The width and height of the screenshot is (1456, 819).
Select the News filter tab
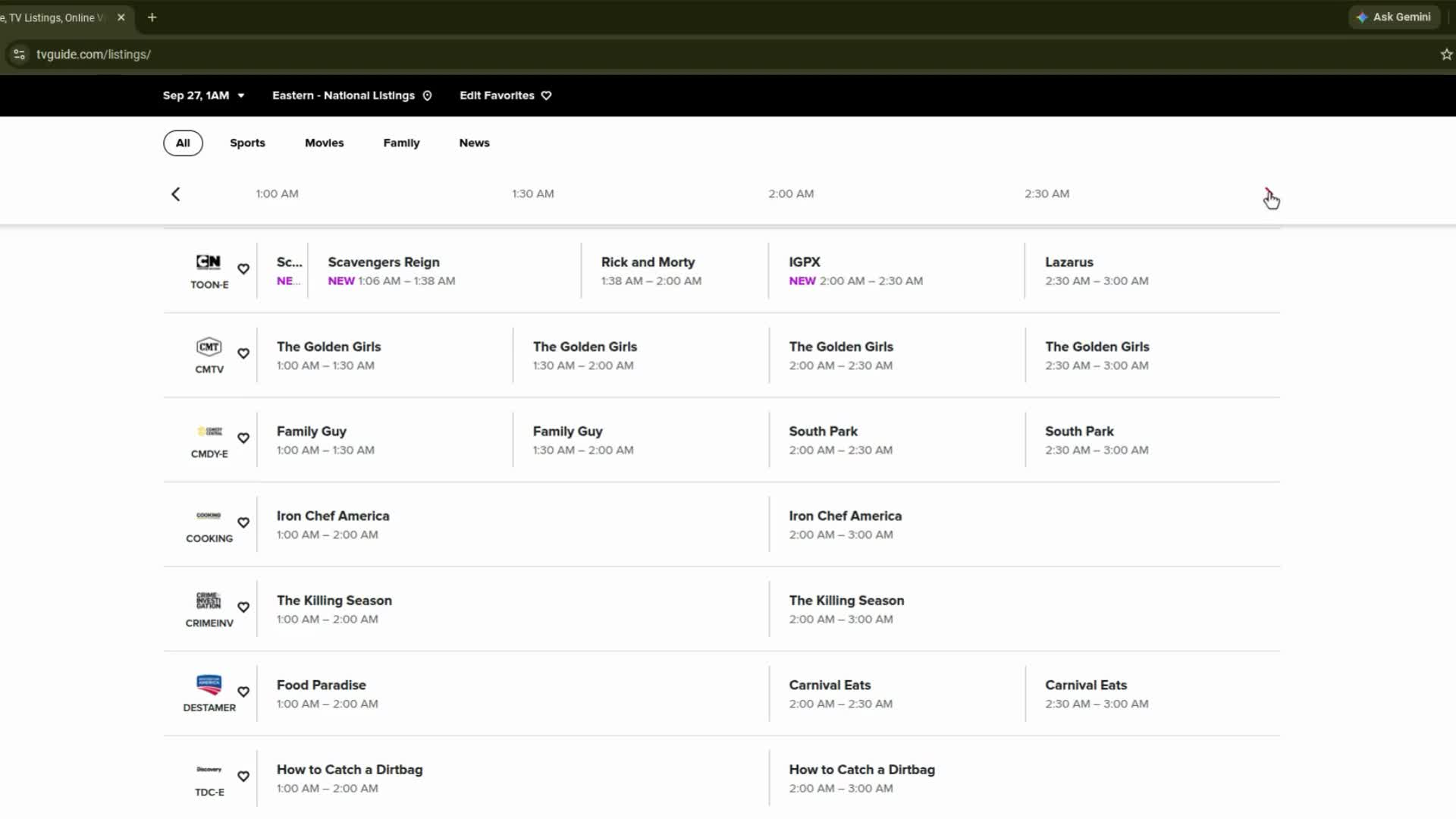tap(474, 143)
